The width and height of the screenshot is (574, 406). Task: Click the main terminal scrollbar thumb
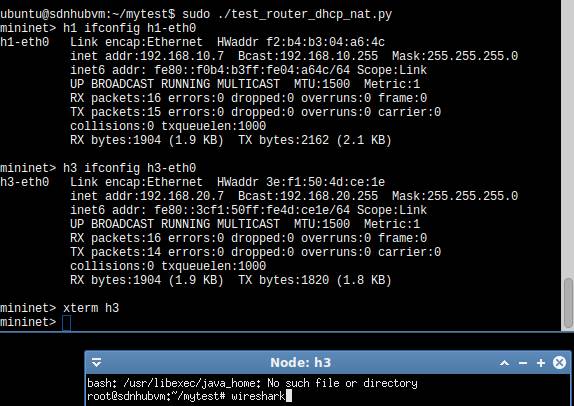[x=568, y=302]
